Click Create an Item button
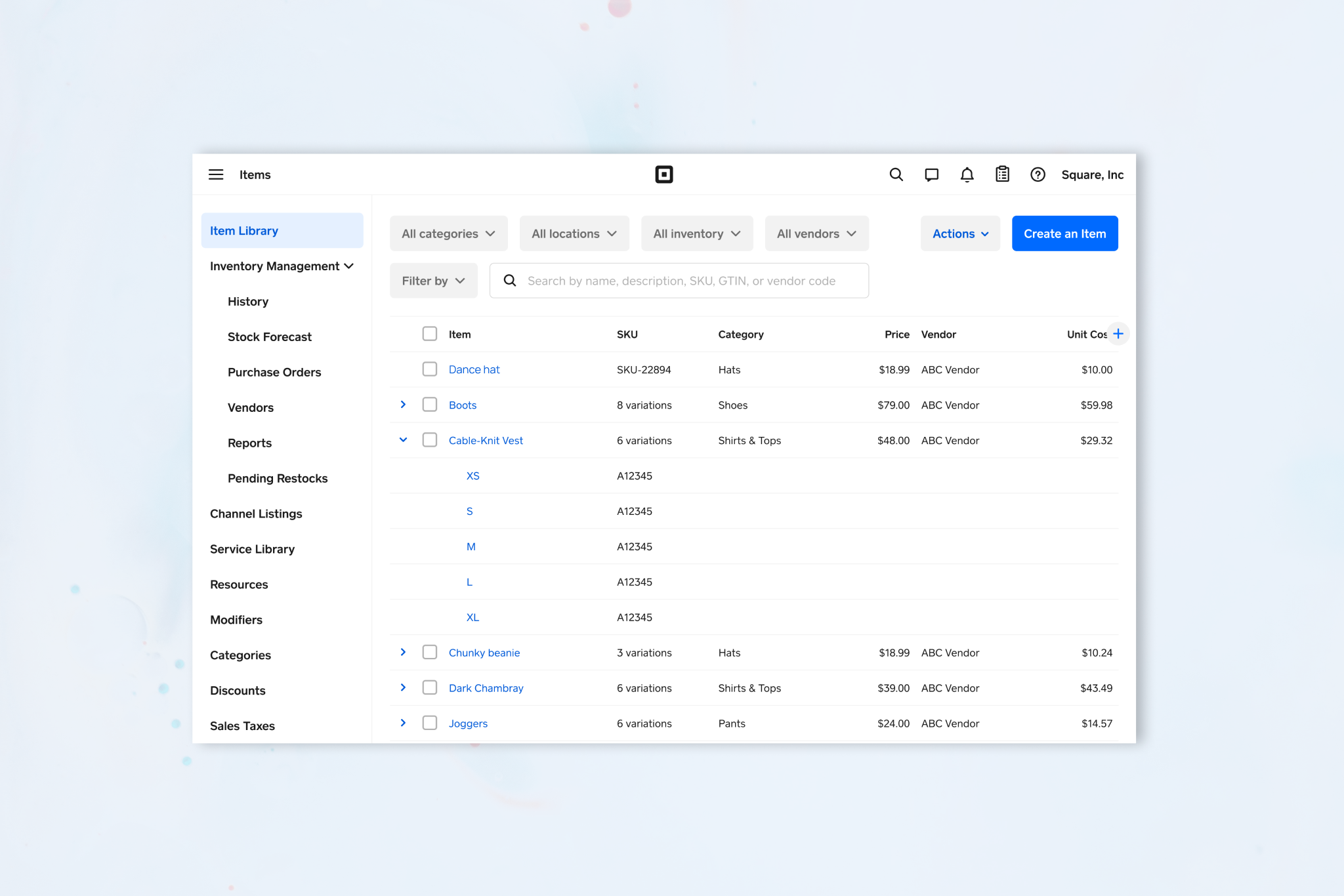Viewport: 1344px width, 896px height. pos(1065,233)
